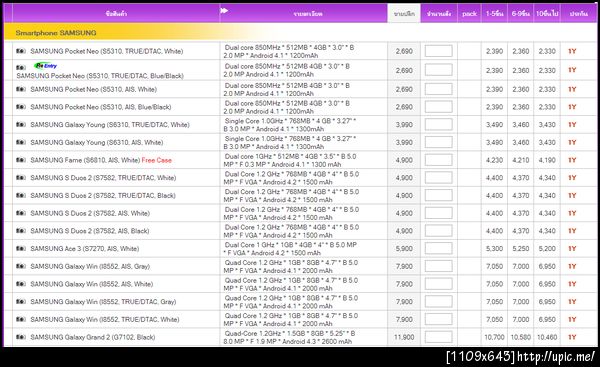Click camera icon for S Duos 2 TRUE/DTAC Black
Viewport: 600px width, 367px height.
(21, 196)
